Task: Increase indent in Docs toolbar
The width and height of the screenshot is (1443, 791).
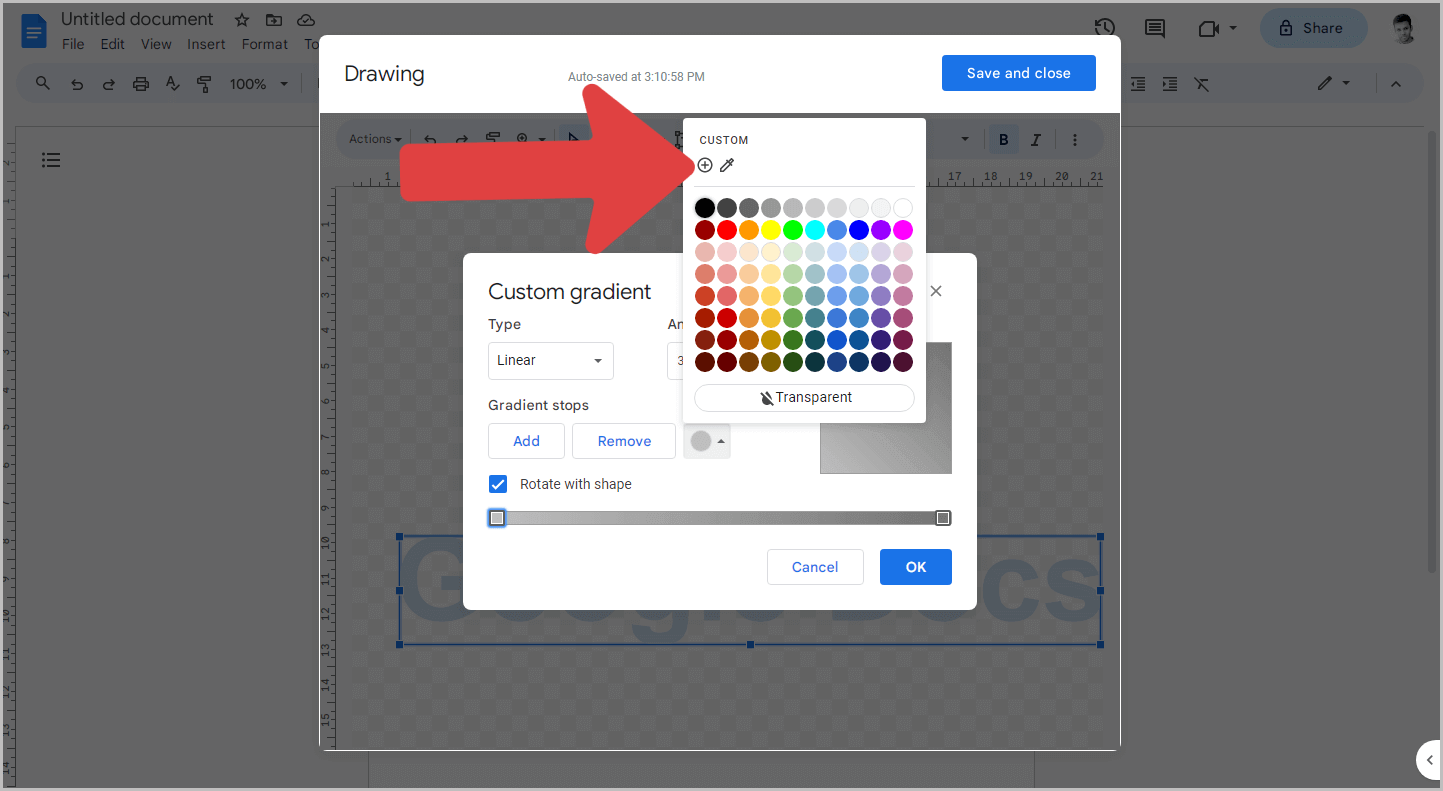Action: (x=1169, y=84)
